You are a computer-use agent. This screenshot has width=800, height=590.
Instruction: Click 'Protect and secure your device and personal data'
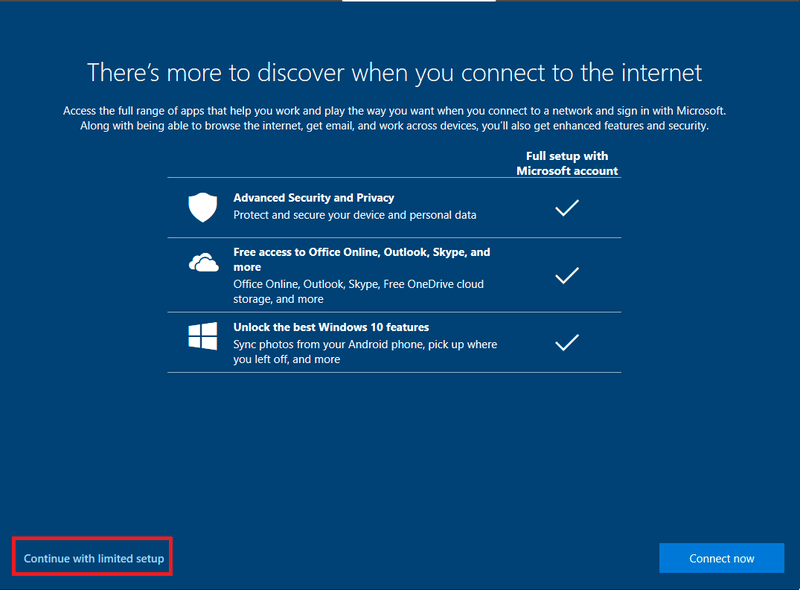[x=355, y=215]
